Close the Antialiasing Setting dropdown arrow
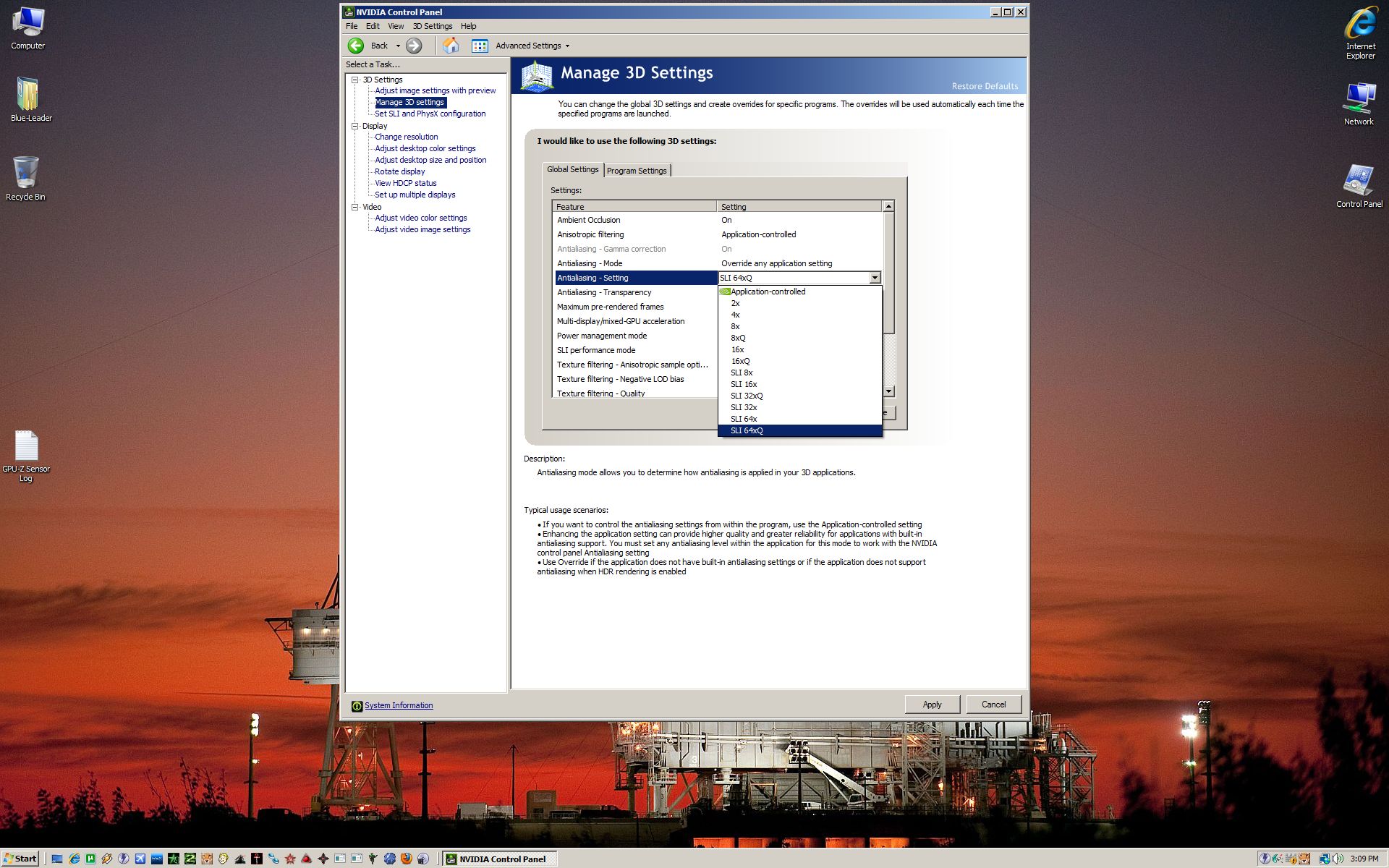 [x=875, y=278]
